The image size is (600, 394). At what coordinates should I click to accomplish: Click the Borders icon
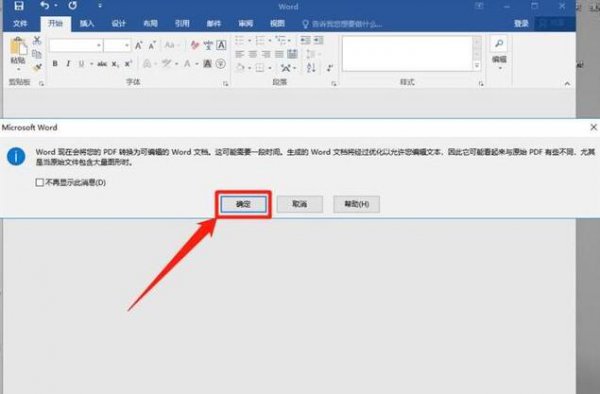260,68
